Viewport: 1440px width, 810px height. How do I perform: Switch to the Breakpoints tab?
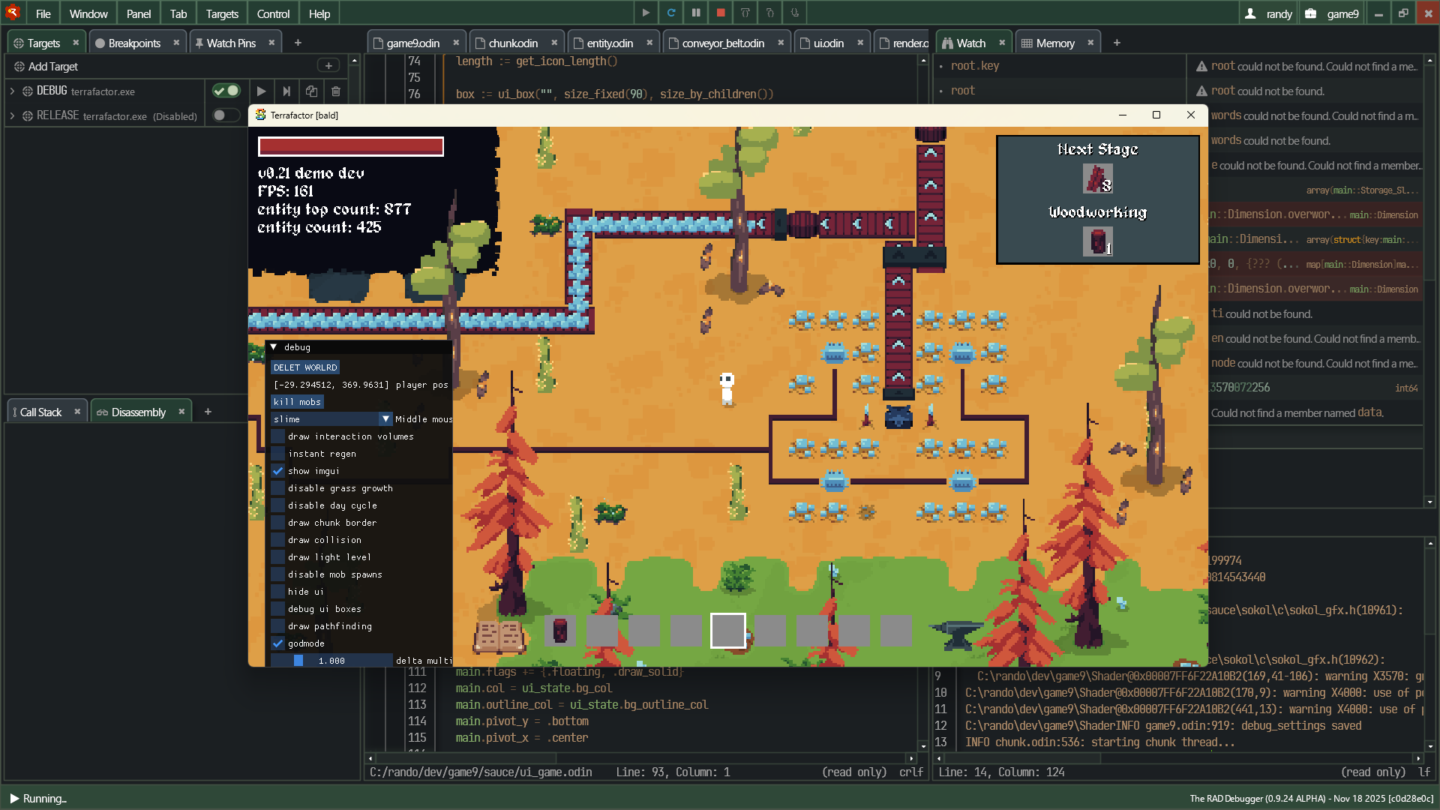click(134, 43)
